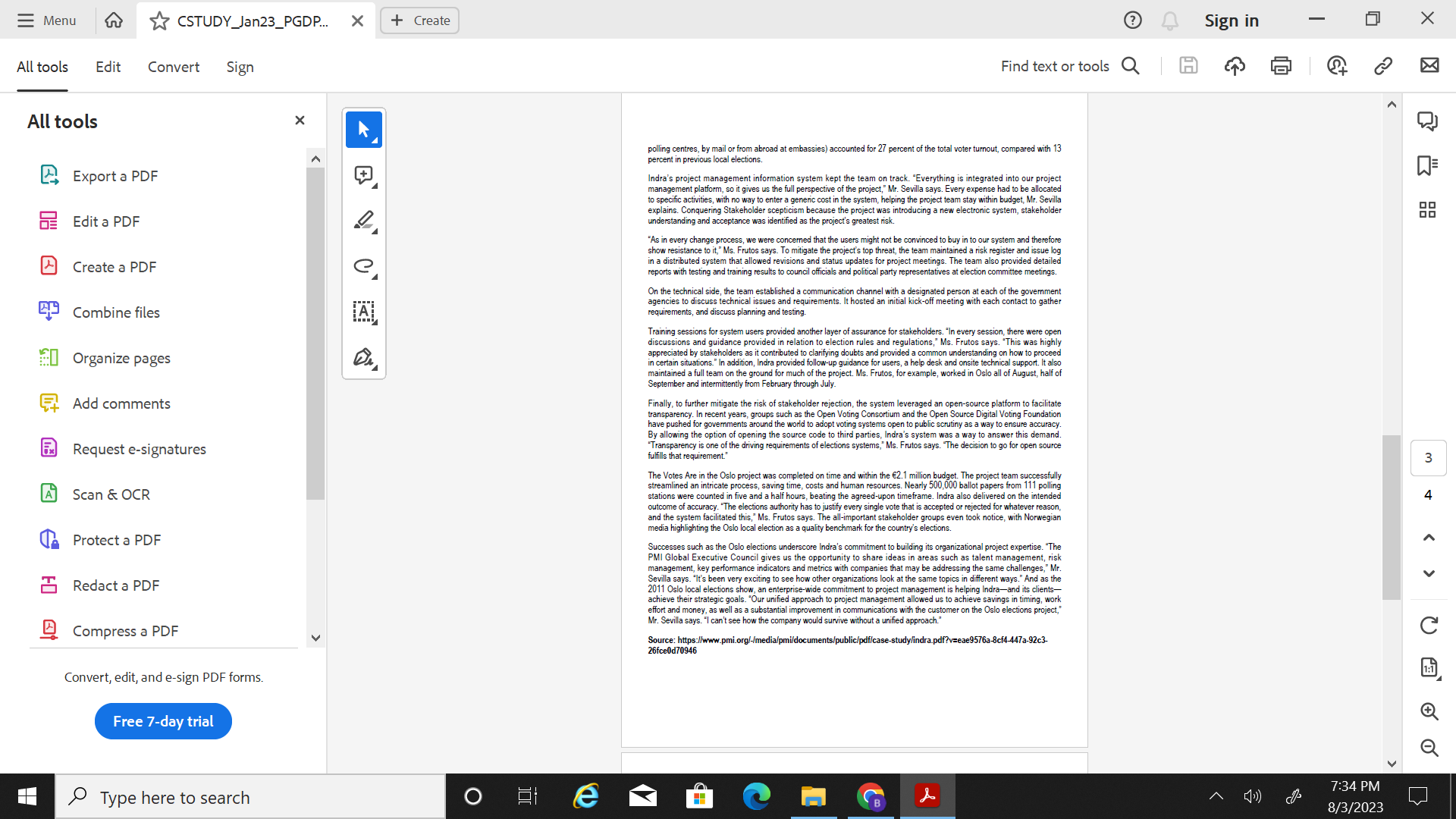Expand the highlight tool options arrow
Viewport: 1456px width, 819px height.
coord(375,231)
